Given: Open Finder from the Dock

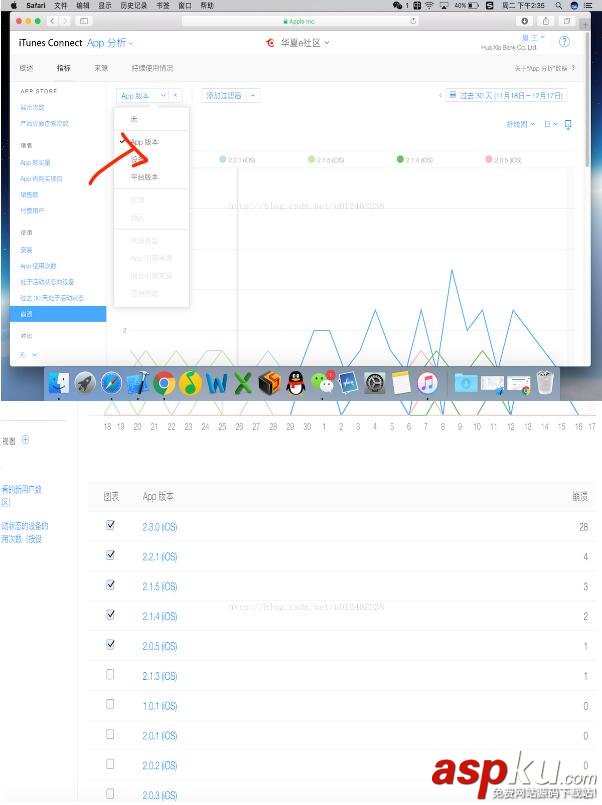Looking at the screenshot, I should point(59,383).
